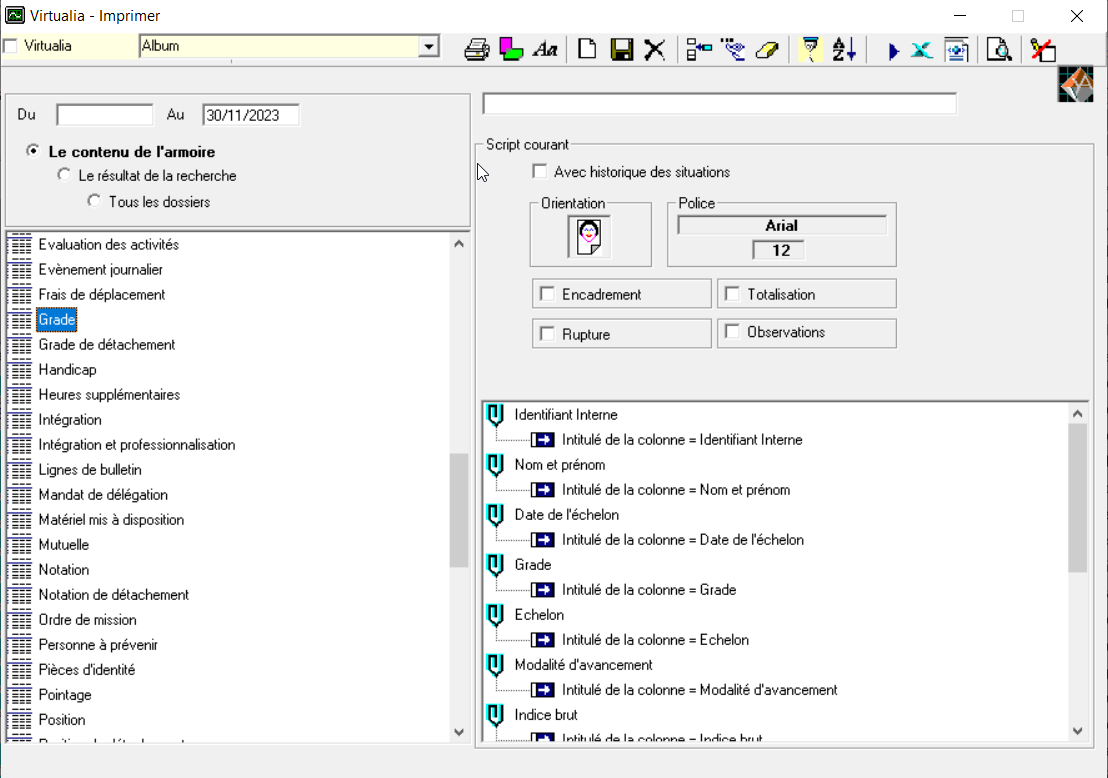
Task: Click the font 'Aa' toolbar icon
Action: 545,49
